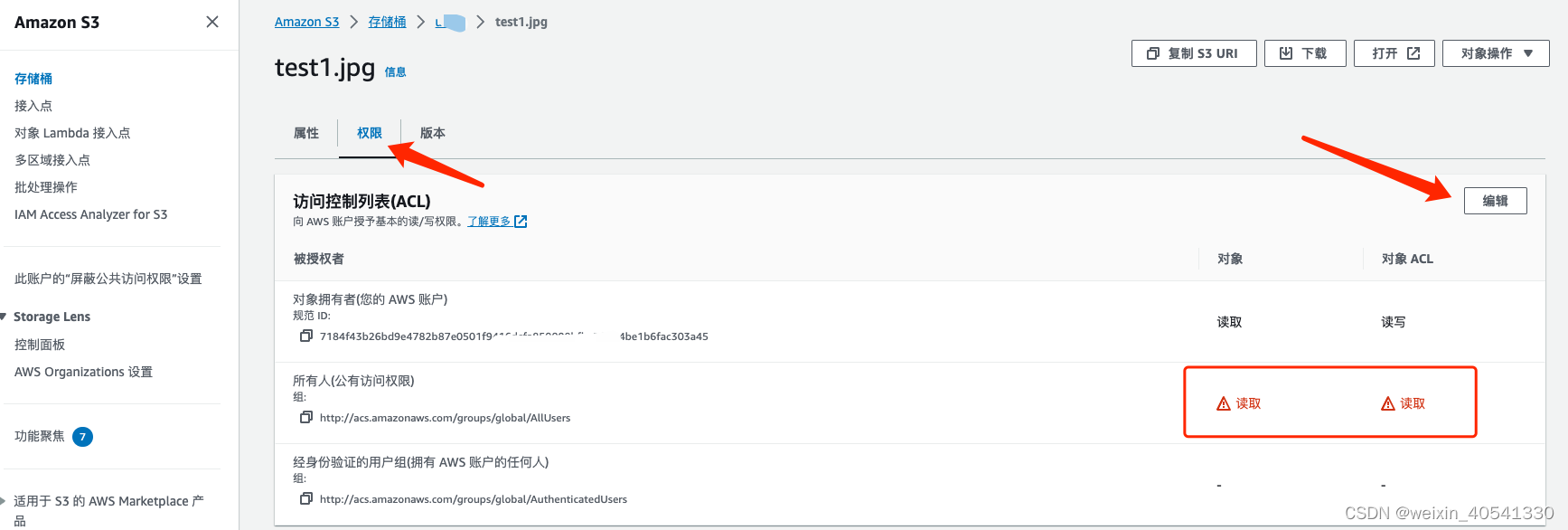1568x530 pixels.
Task: Open the 版本 tab
Action: pyautogui.click(x=433, y=133)
